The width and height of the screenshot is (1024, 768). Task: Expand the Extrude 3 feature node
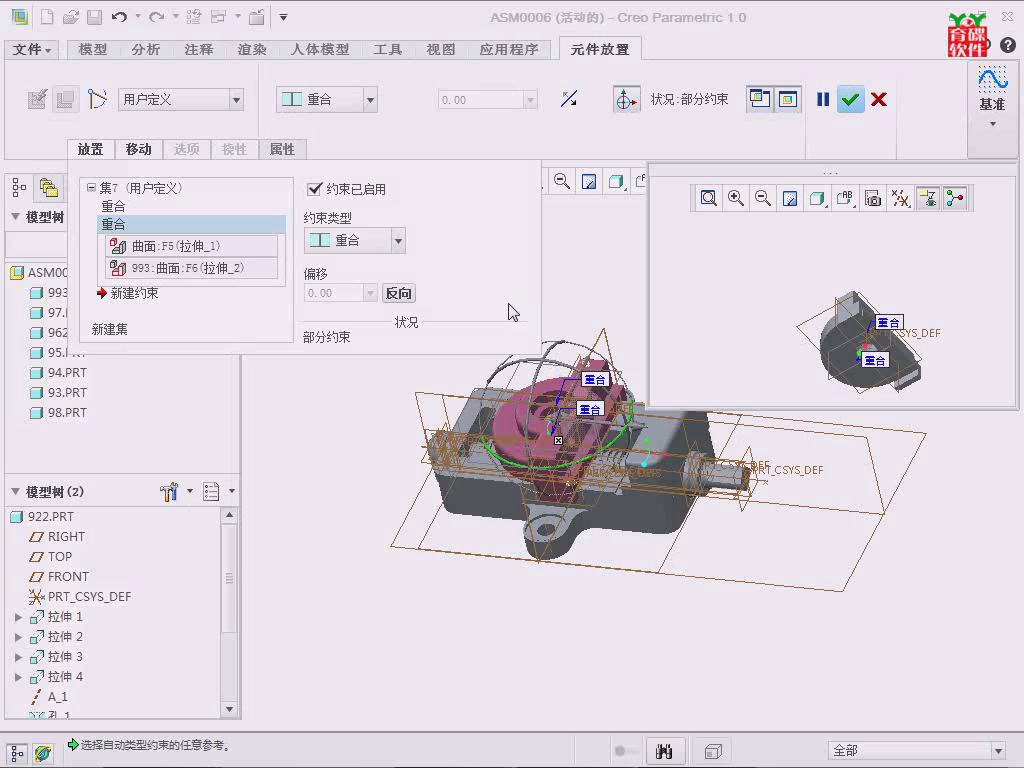18,657
